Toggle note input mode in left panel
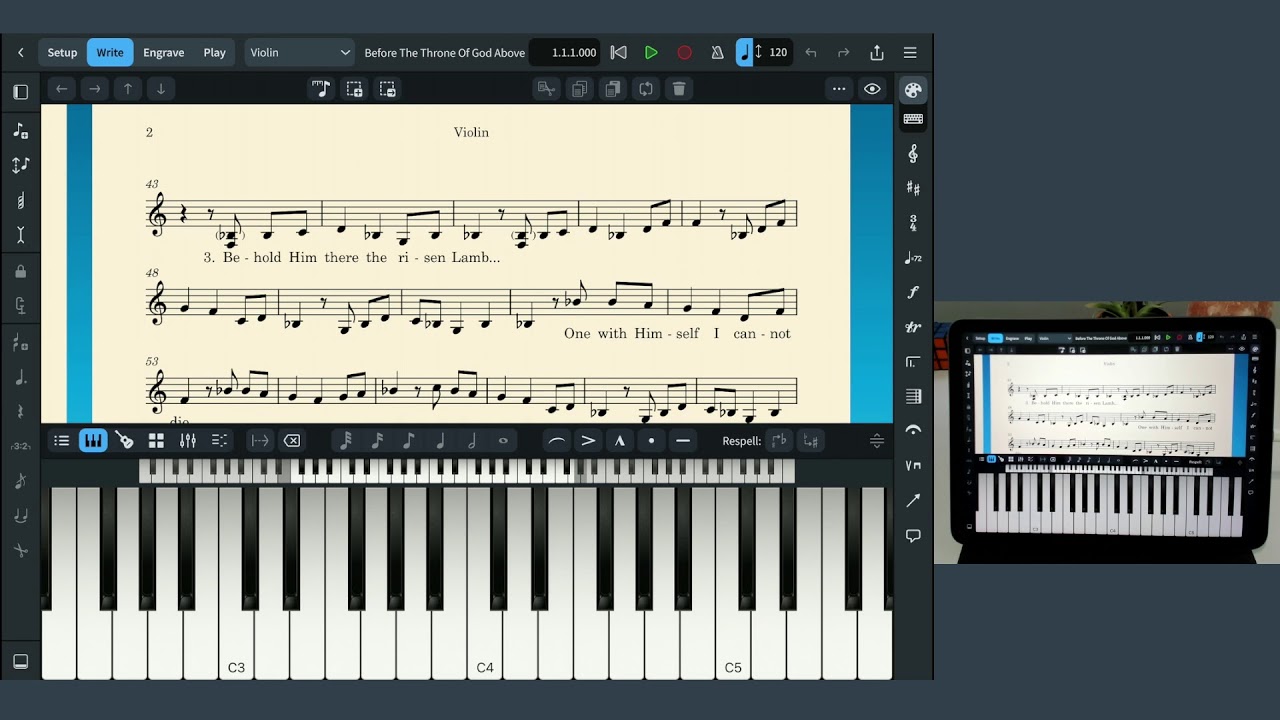The image size is (1280, 720). pos(20,130)
